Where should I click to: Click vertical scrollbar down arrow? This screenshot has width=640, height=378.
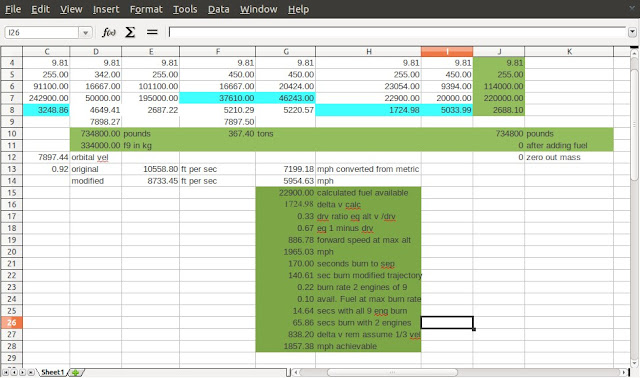[x=634, y=363]
